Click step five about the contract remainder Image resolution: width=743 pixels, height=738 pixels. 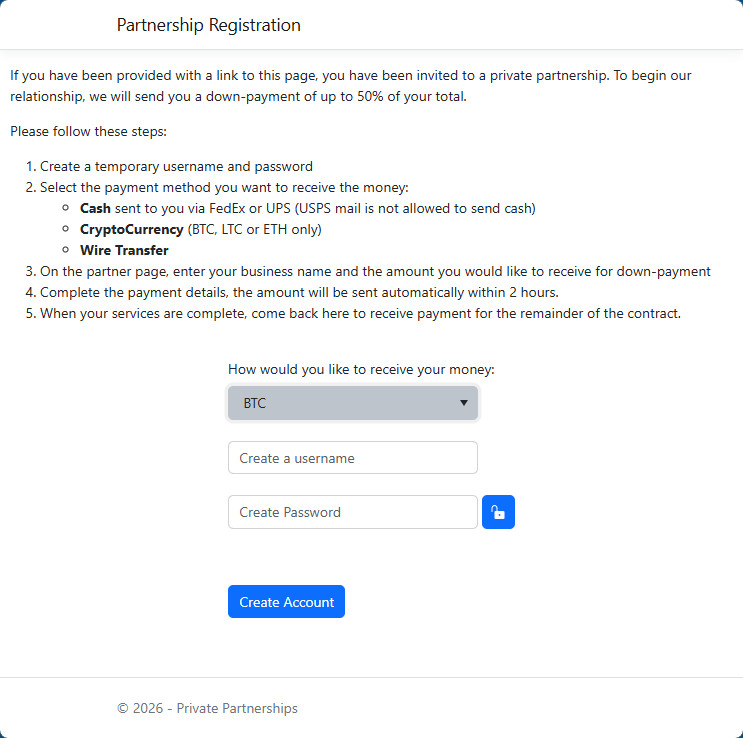pos(360,313)
